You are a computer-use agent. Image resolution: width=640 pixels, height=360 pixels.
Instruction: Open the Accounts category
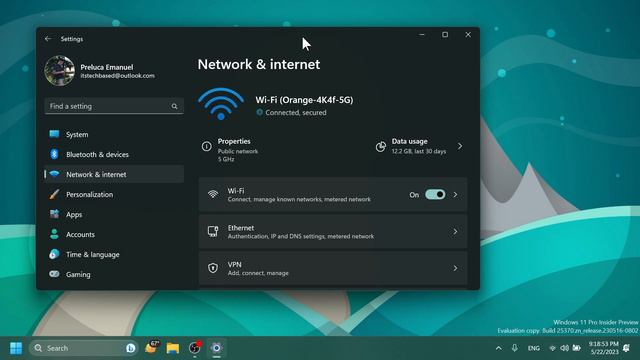coord(114,234)
